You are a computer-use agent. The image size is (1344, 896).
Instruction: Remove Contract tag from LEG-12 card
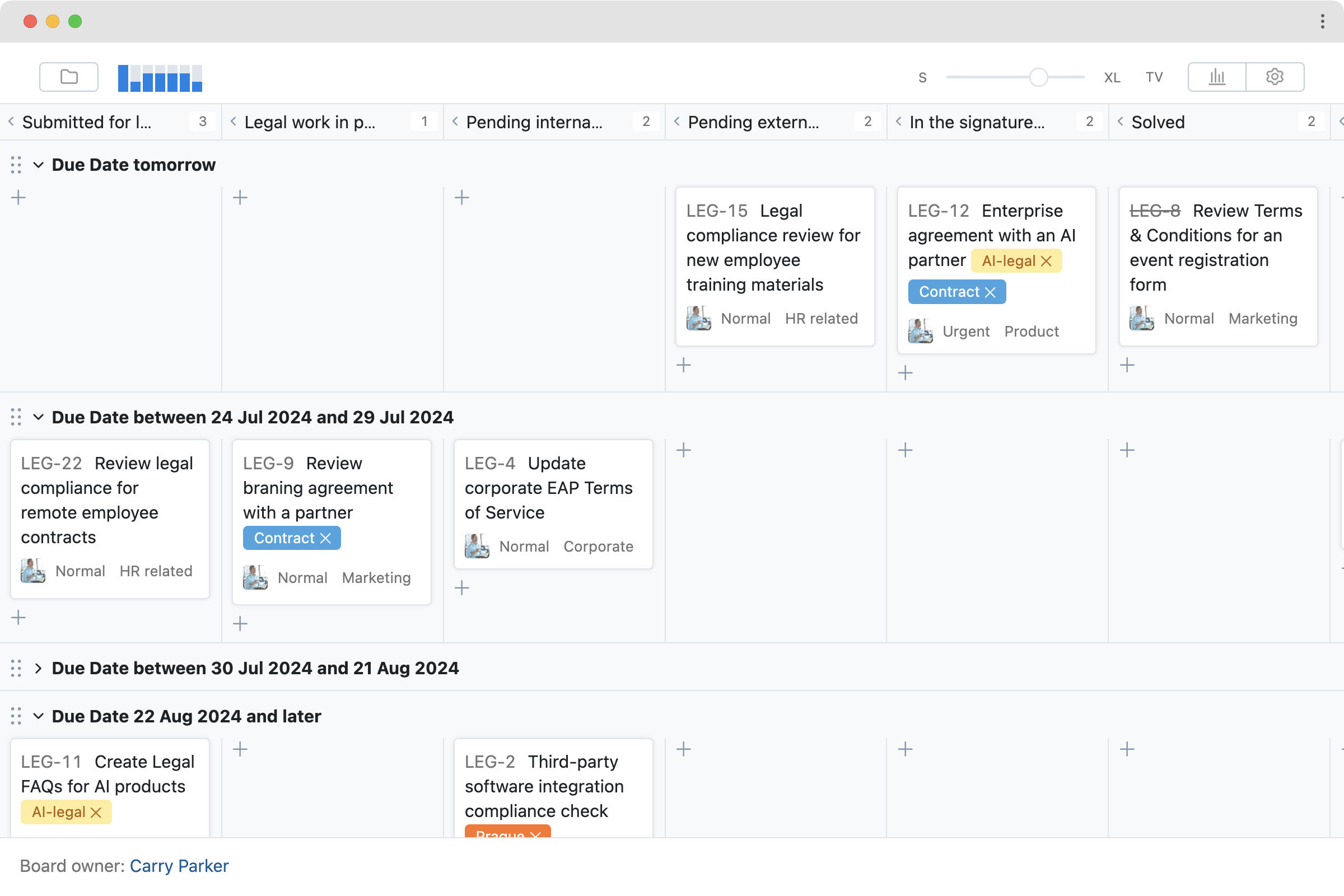(990, 292)
